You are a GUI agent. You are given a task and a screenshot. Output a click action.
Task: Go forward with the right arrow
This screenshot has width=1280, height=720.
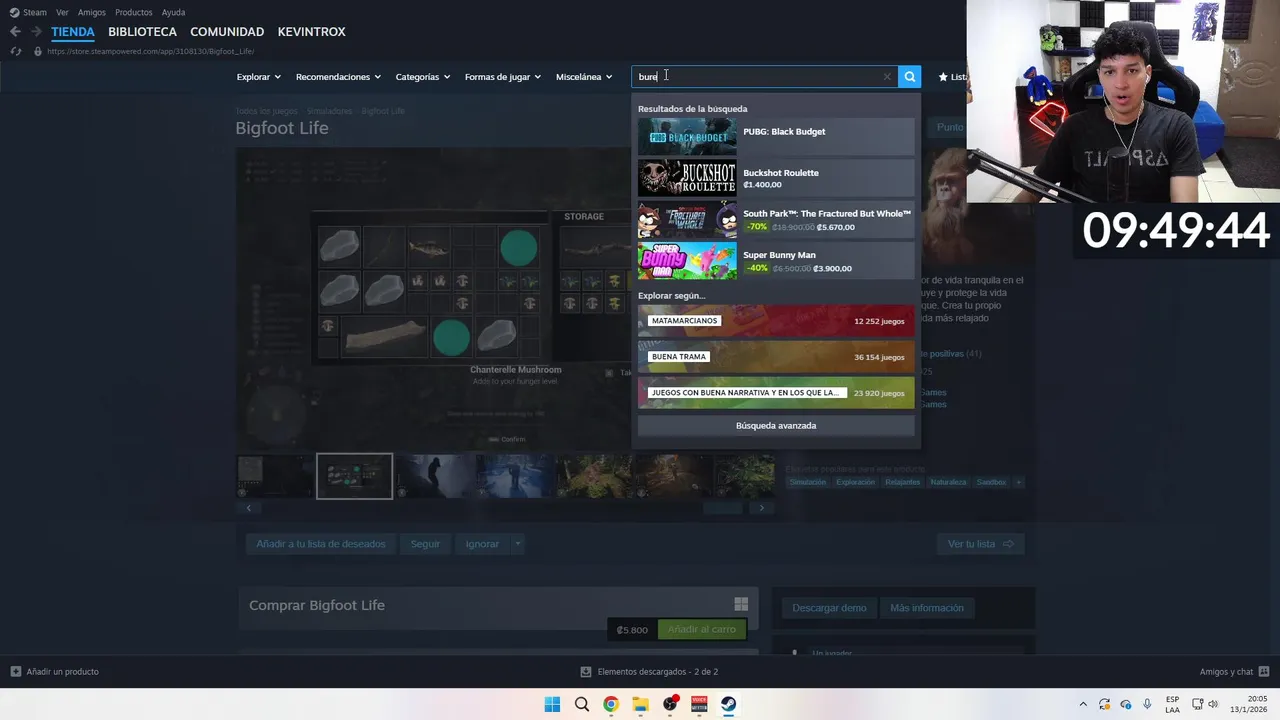coord(36,32)
